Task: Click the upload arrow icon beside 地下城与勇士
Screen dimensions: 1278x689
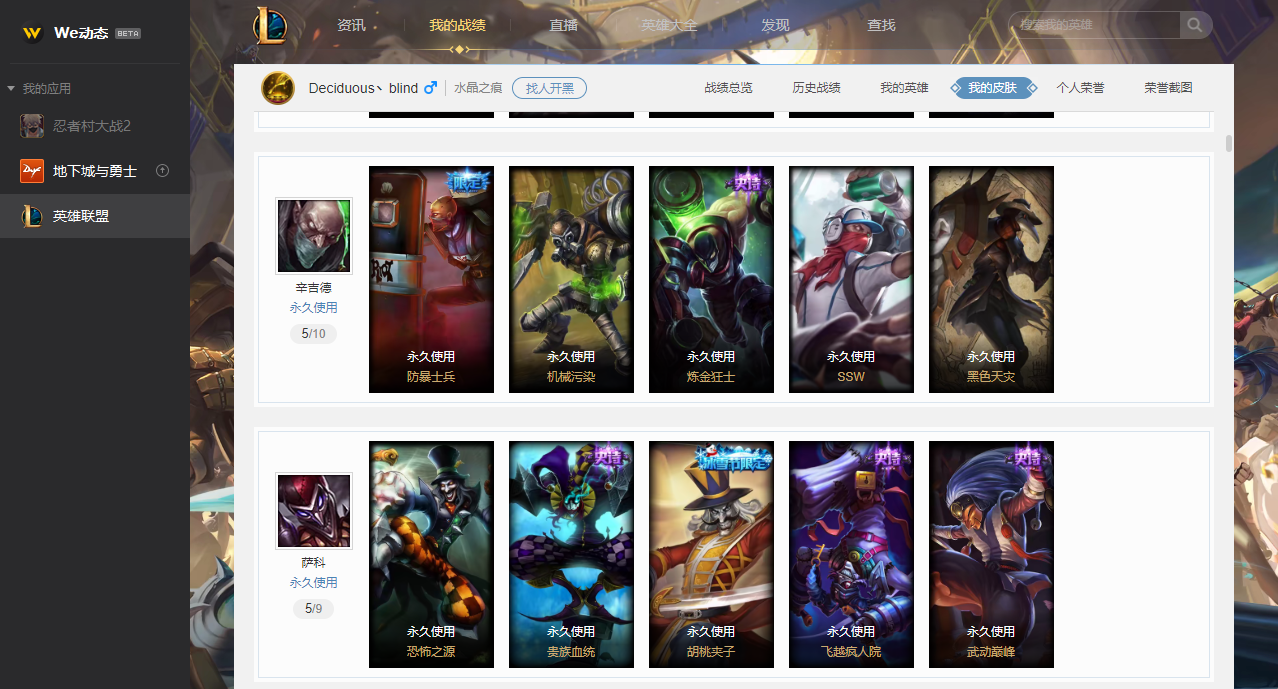Action: 163,171
